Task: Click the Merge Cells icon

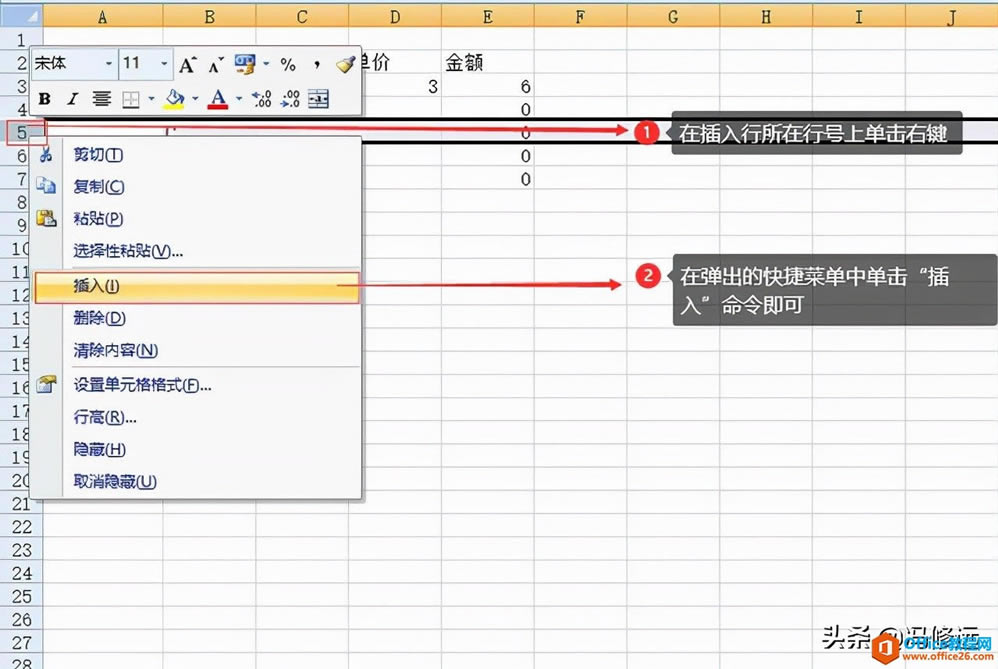Action: pos(319,100)
